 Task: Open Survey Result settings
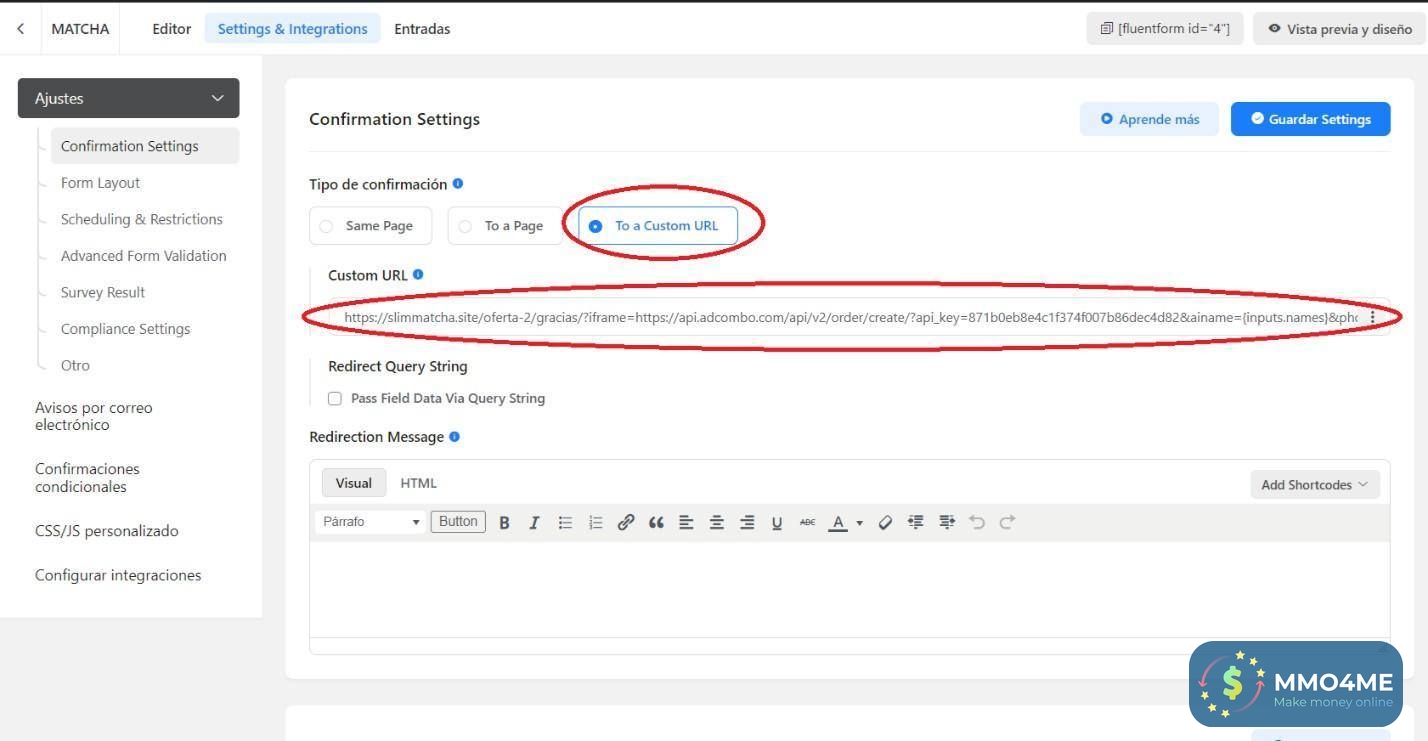[x=103, y=292]
